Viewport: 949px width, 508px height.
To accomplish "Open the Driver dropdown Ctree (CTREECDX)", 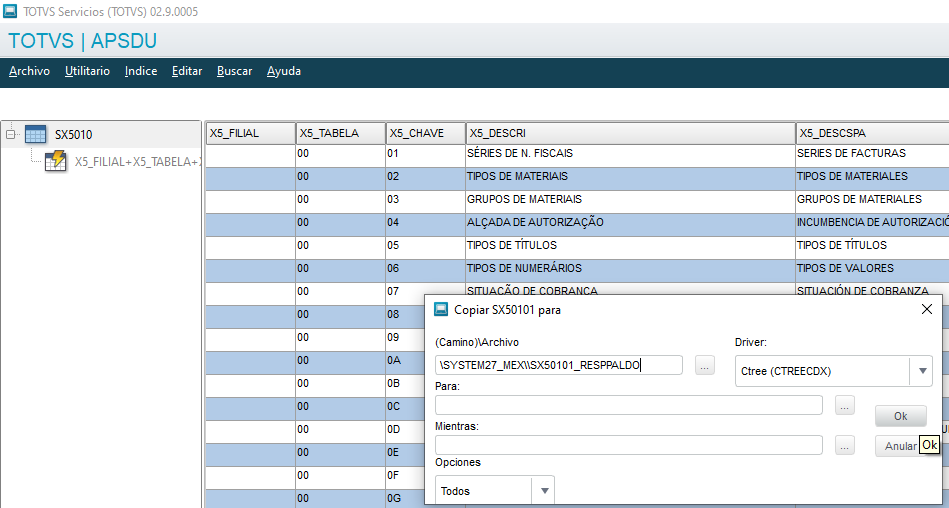I will coord(833,371).
